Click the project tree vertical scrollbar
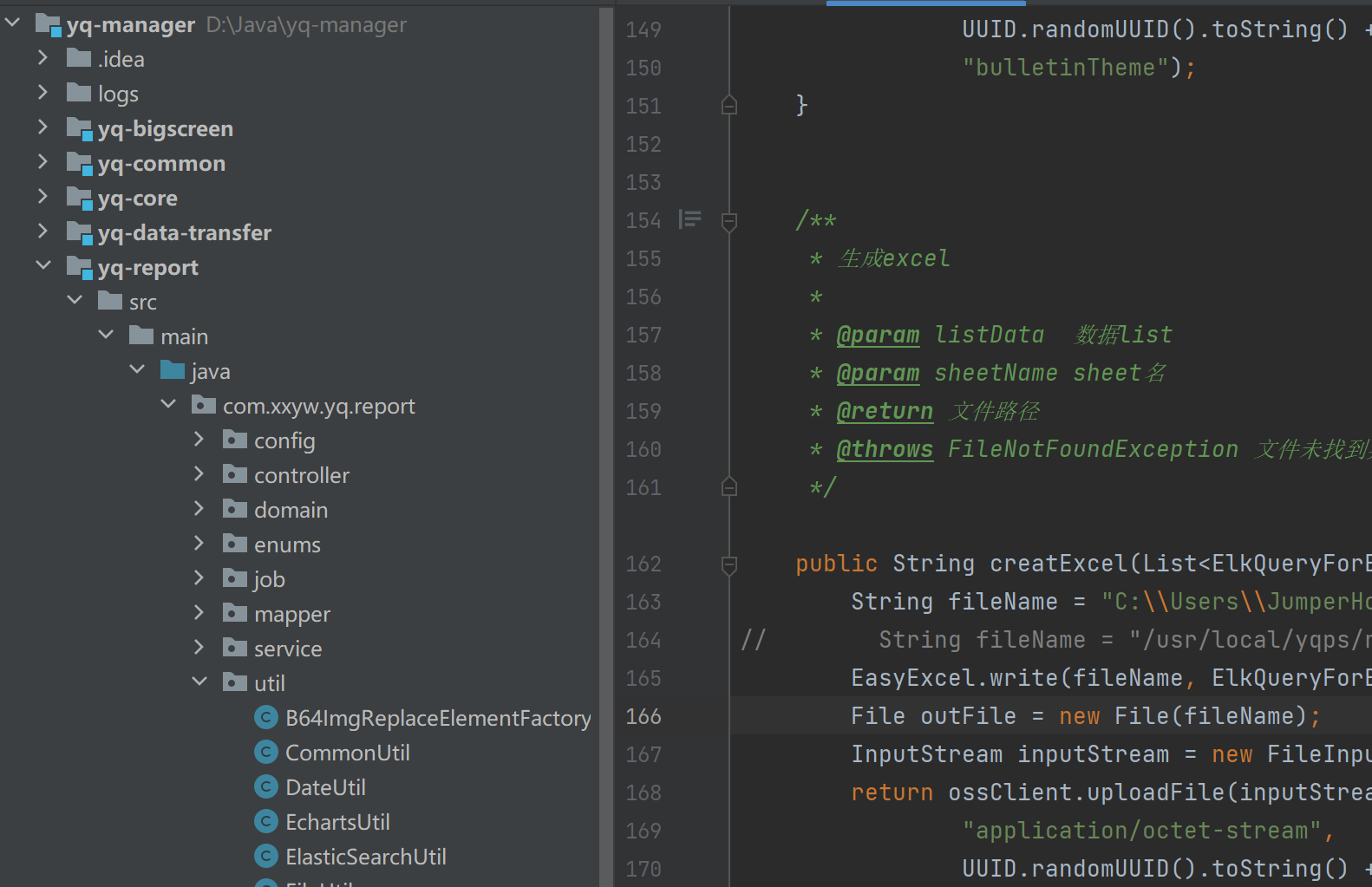 [606, 447]
